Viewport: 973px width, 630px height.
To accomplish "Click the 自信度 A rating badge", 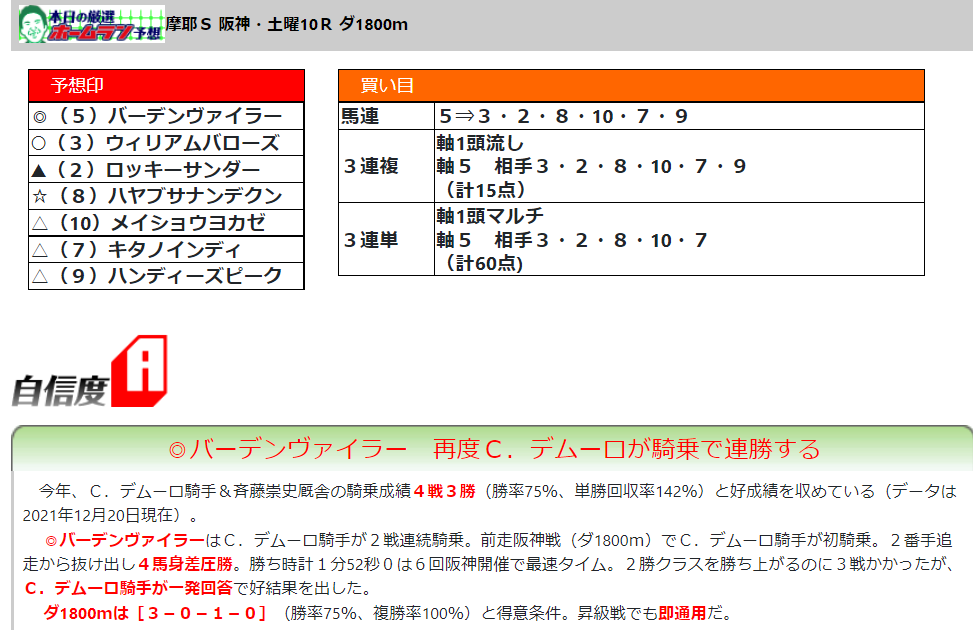I will click(90, 372).
